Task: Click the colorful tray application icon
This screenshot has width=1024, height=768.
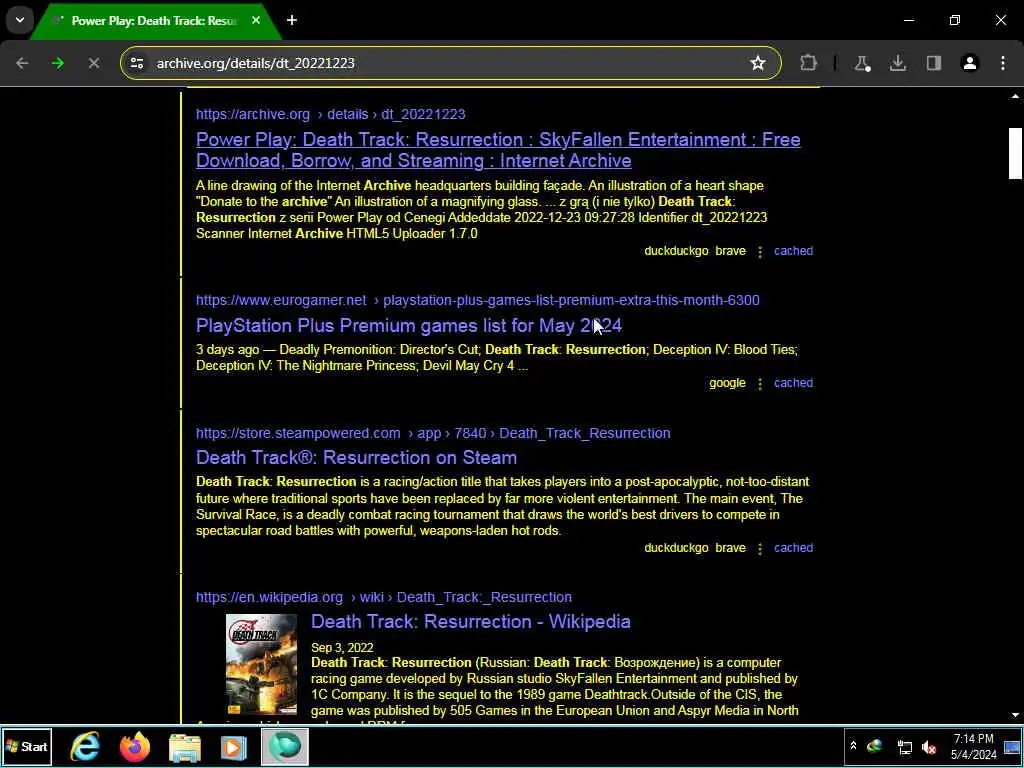Action: (x=874, y=746)
